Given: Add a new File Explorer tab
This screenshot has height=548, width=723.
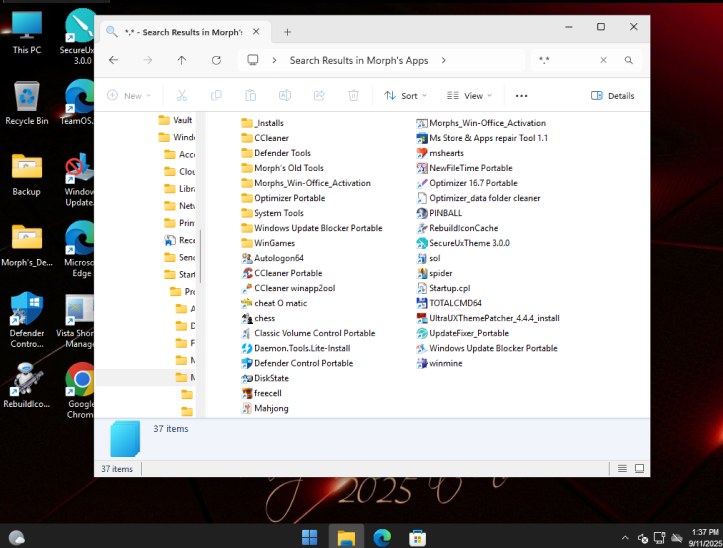Looking at the screenshot, I should (287, 32).
